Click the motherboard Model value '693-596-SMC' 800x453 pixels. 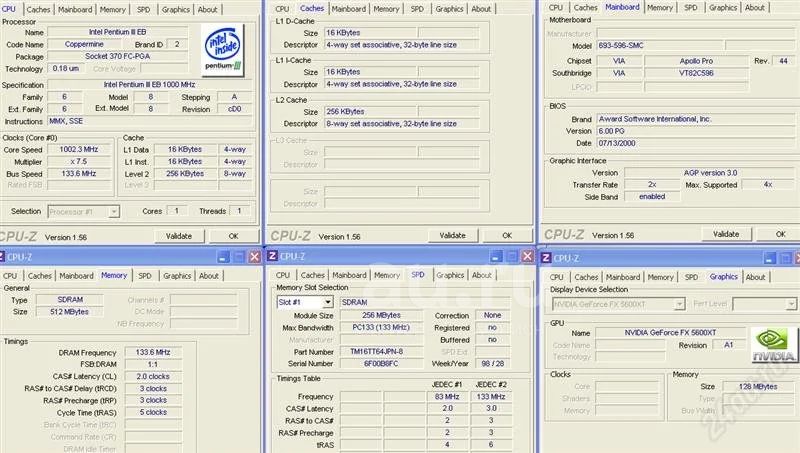[x=661, y=45]
